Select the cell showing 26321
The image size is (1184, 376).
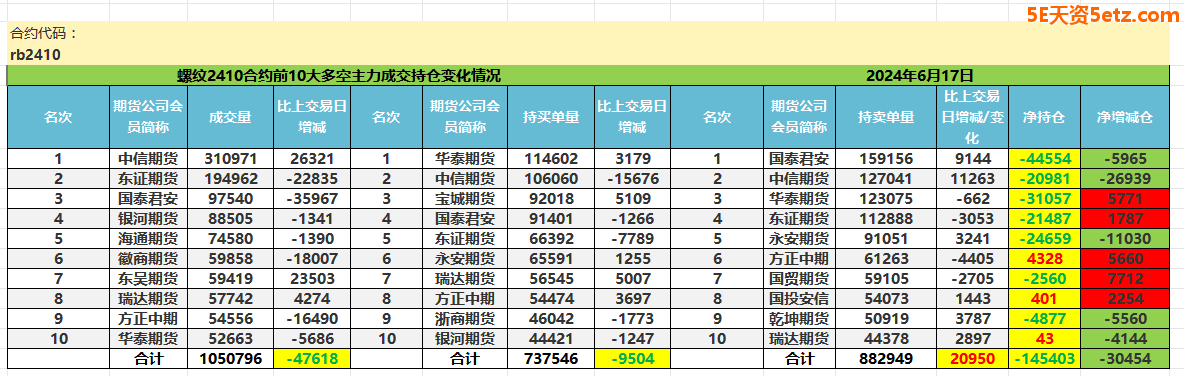click(x=311, y=159)
